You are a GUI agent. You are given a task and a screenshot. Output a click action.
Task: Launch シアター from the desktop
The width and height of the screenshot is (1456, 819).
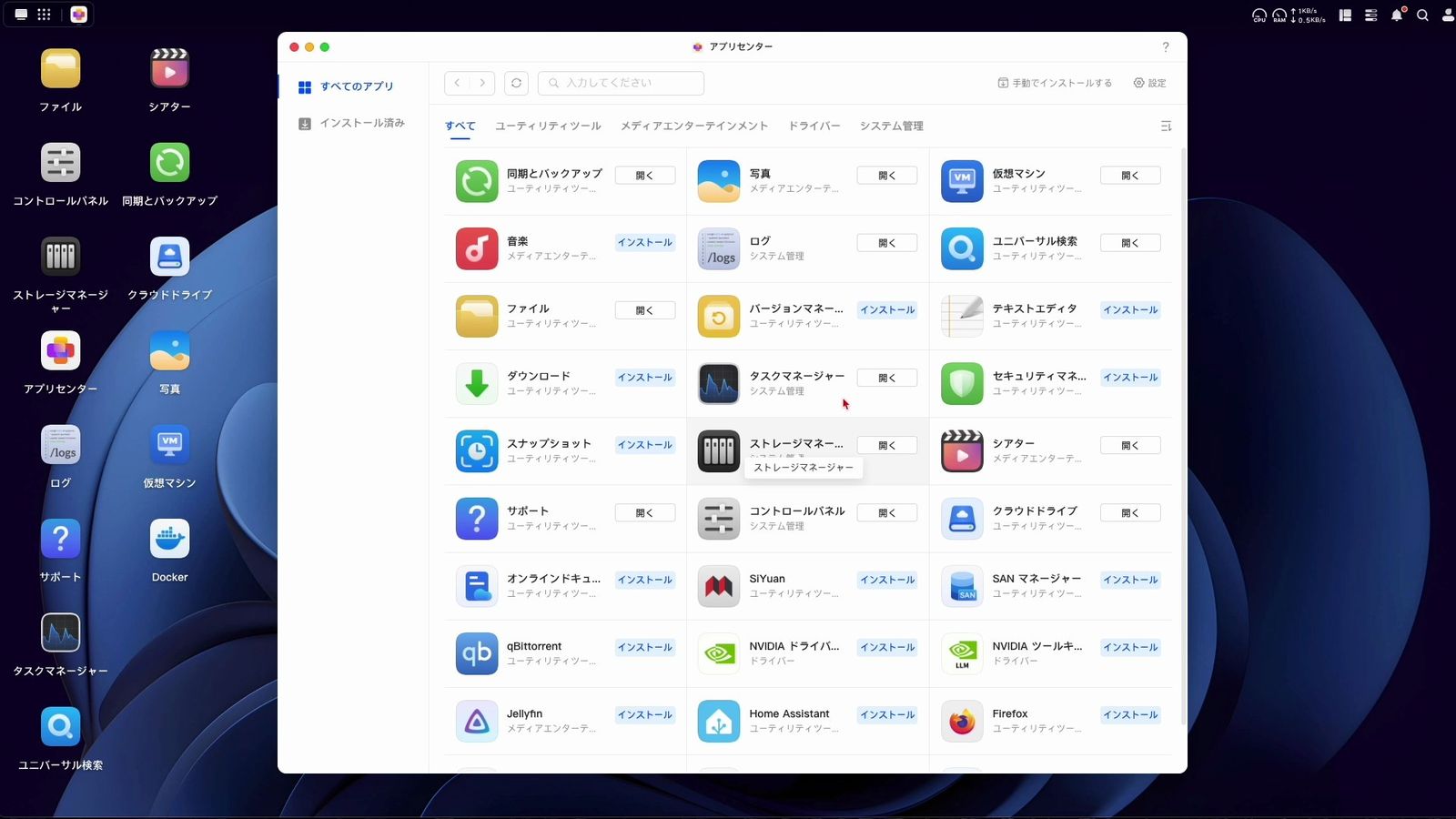tap(169, 69)
